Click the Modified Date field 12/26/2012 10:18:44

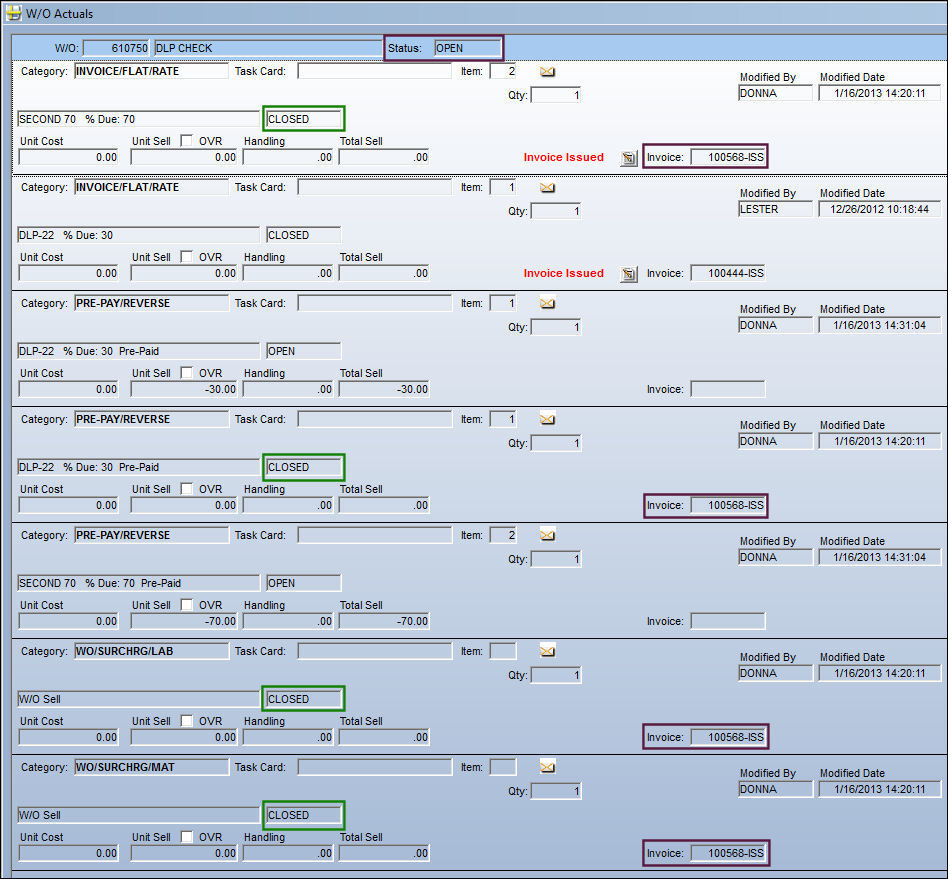pos(880,209)
